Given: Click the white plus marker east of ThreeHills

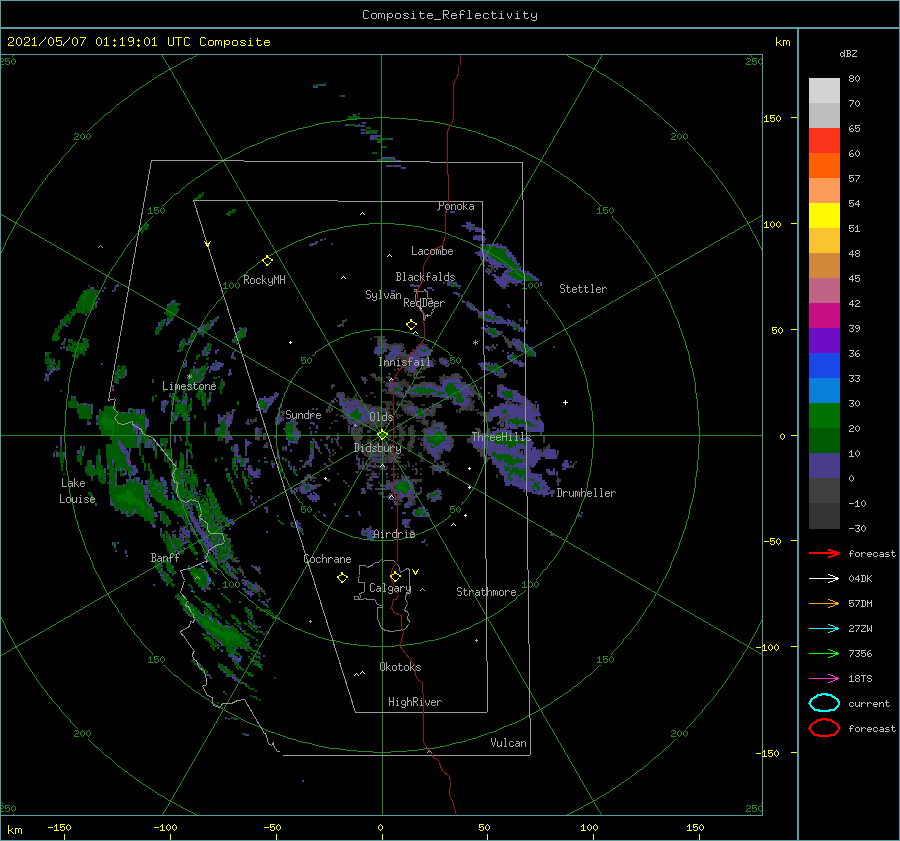Looking at the screenshot, I should (x=565, y=402).
